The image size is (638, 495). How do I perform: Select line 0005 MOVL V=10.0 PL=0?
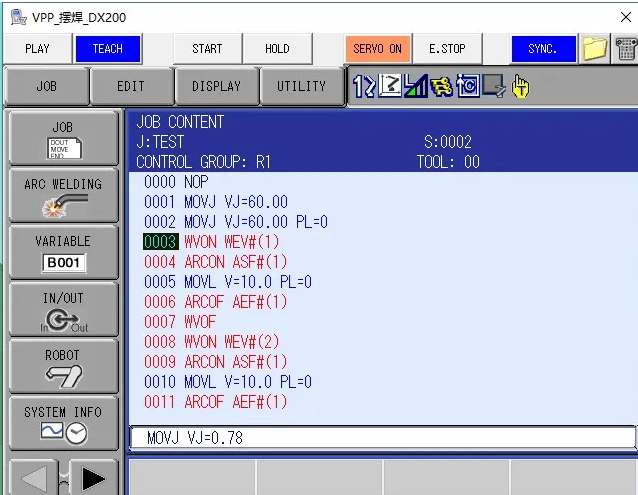pos(228,282)
